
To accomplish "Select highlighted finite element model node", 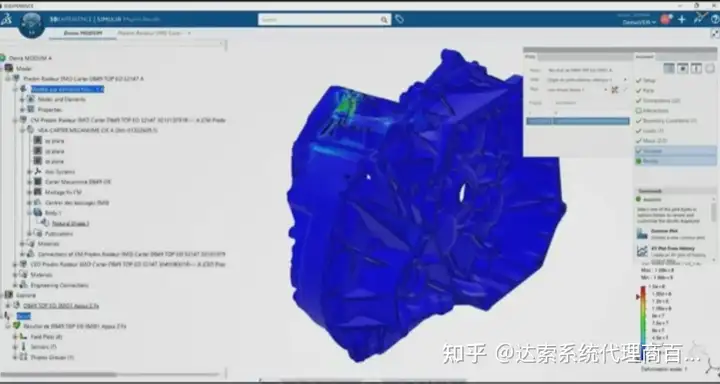I will [68, 89].
